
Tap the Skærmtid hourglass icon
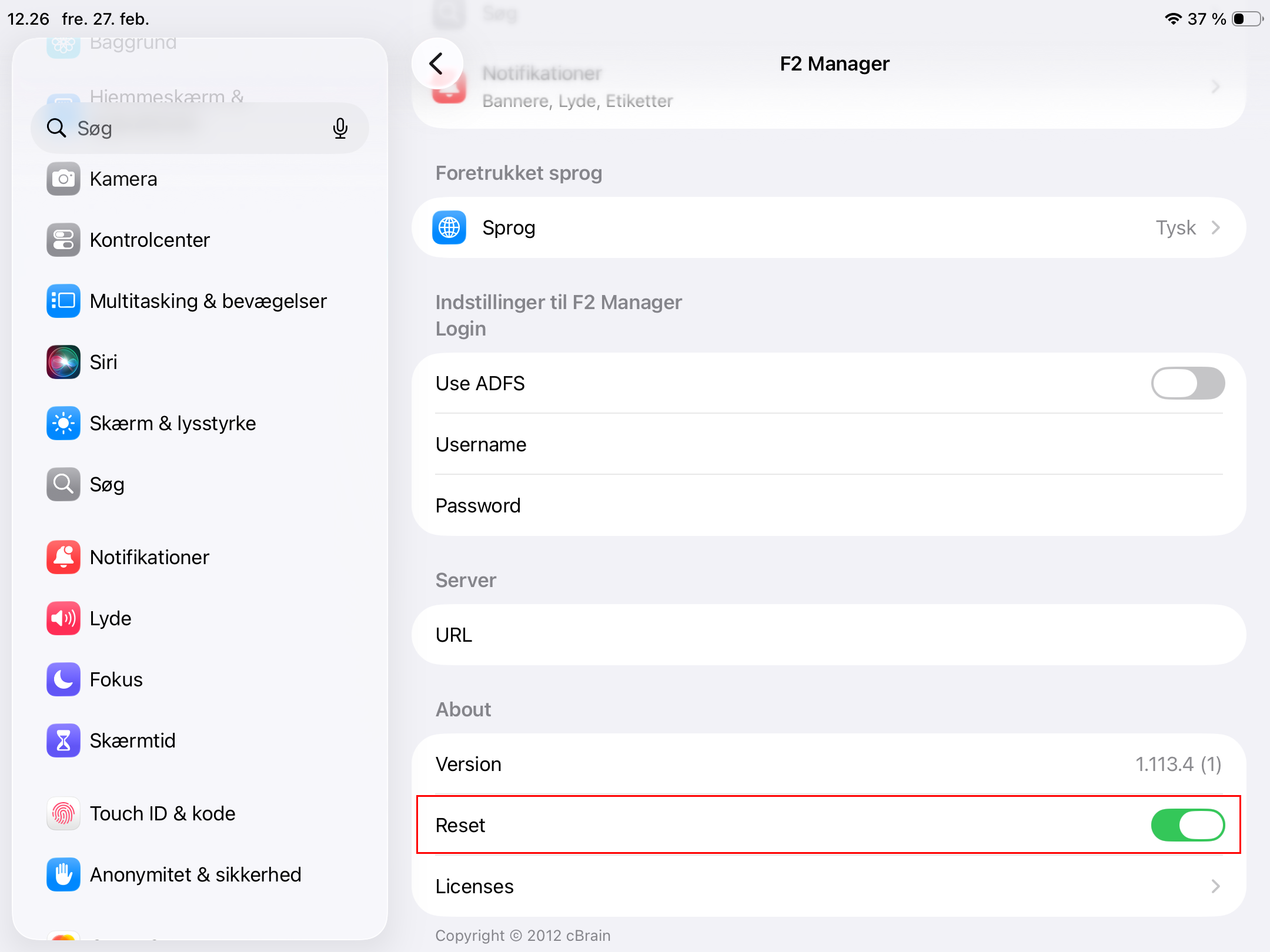63,740
